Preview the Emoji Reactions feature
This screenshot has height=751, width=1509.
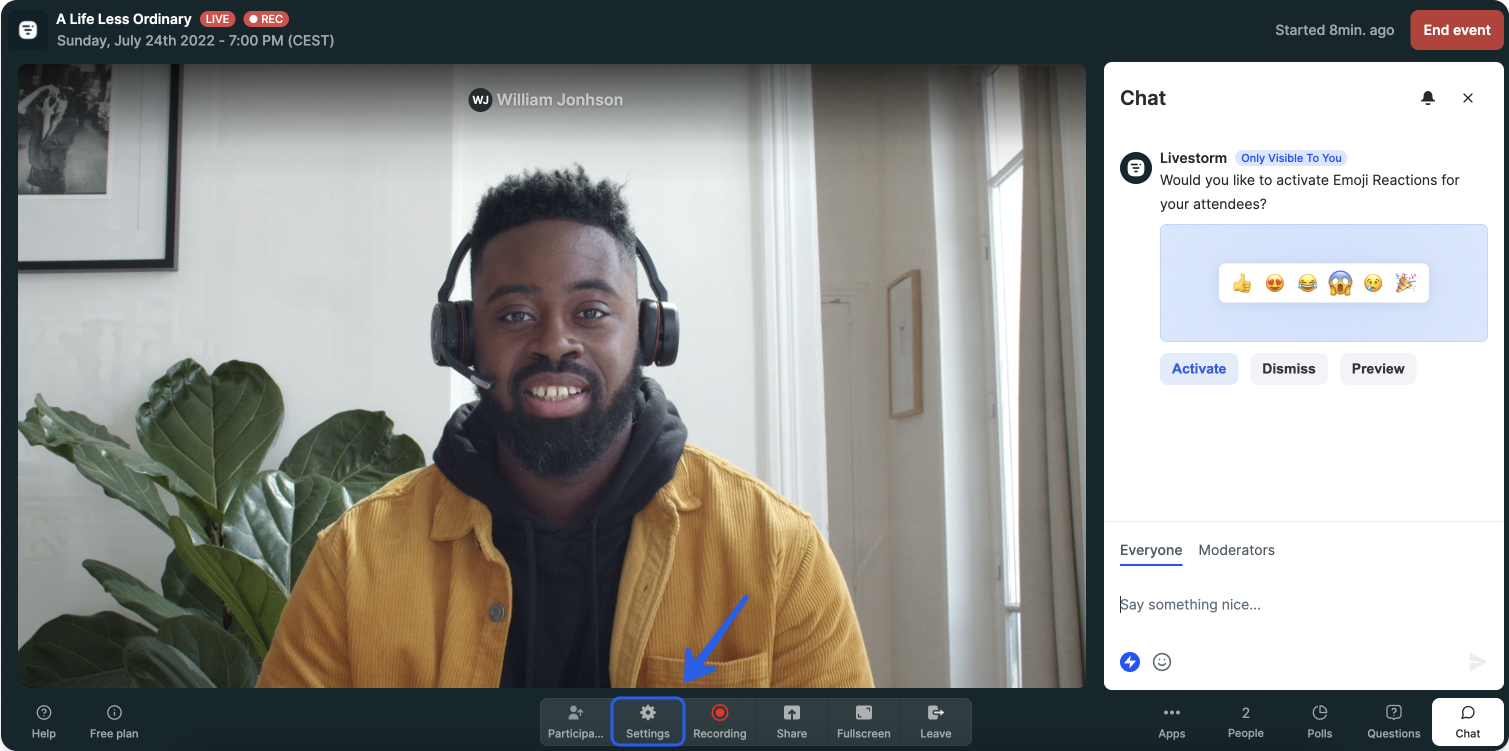1377,368
